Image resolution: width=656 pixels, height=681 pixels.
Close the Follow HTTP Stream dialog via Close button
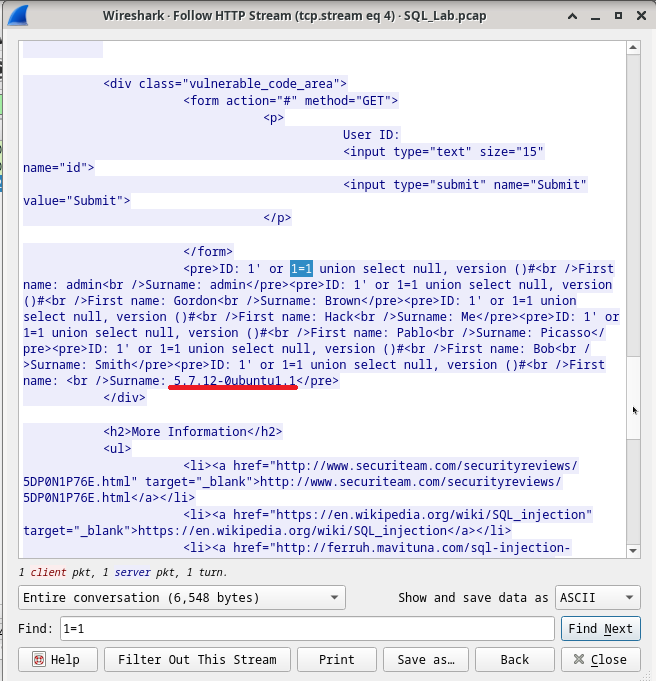(601, 659)
